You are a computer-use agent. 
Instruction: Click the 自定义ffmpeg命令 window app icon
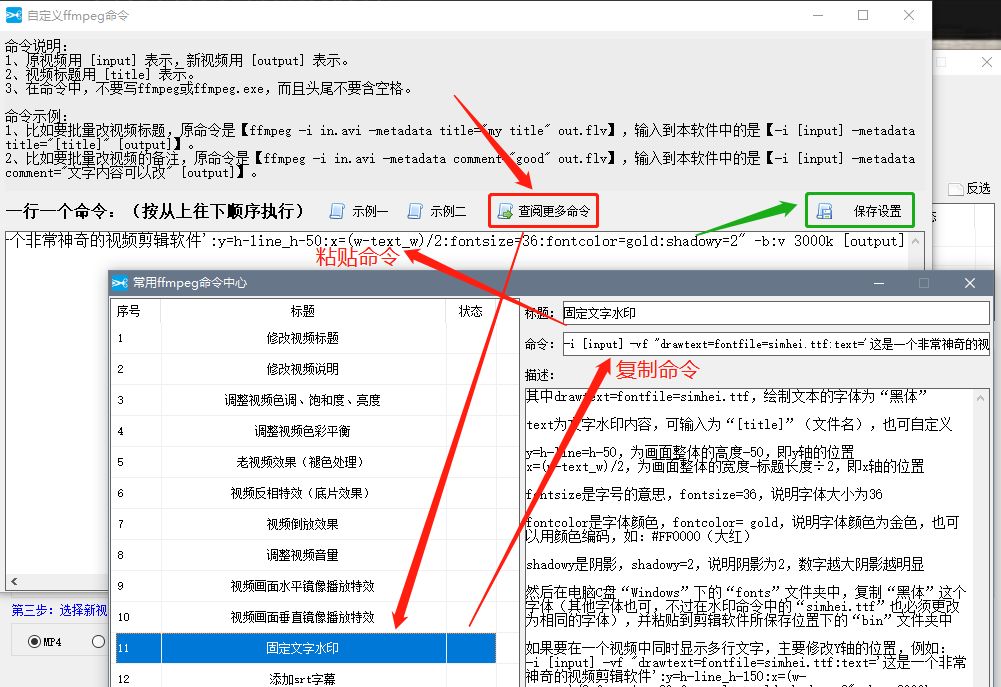(13, 15)
